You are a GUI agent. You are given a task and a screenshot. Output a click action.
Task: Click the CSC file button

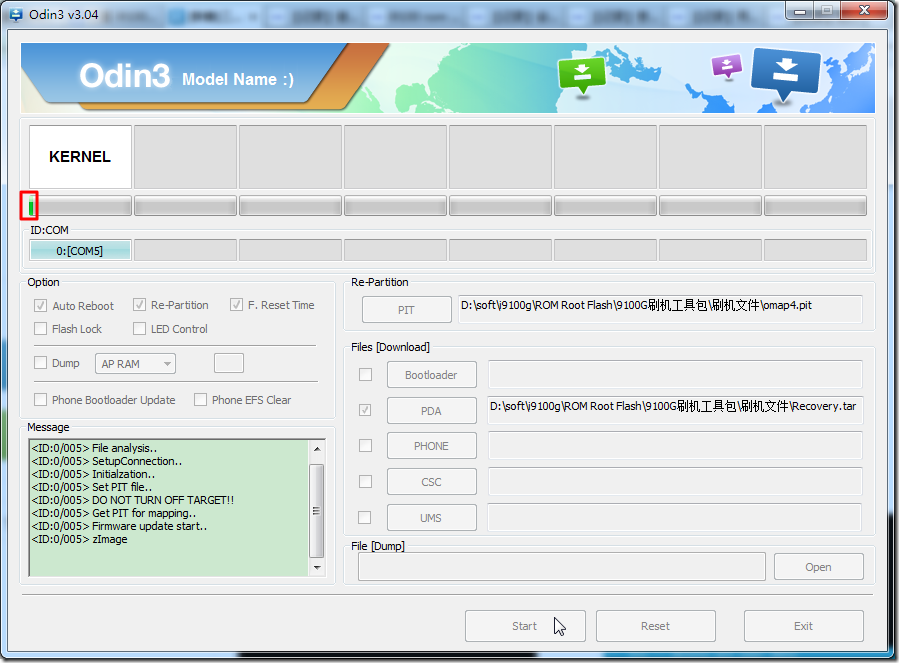click(432, 482)
